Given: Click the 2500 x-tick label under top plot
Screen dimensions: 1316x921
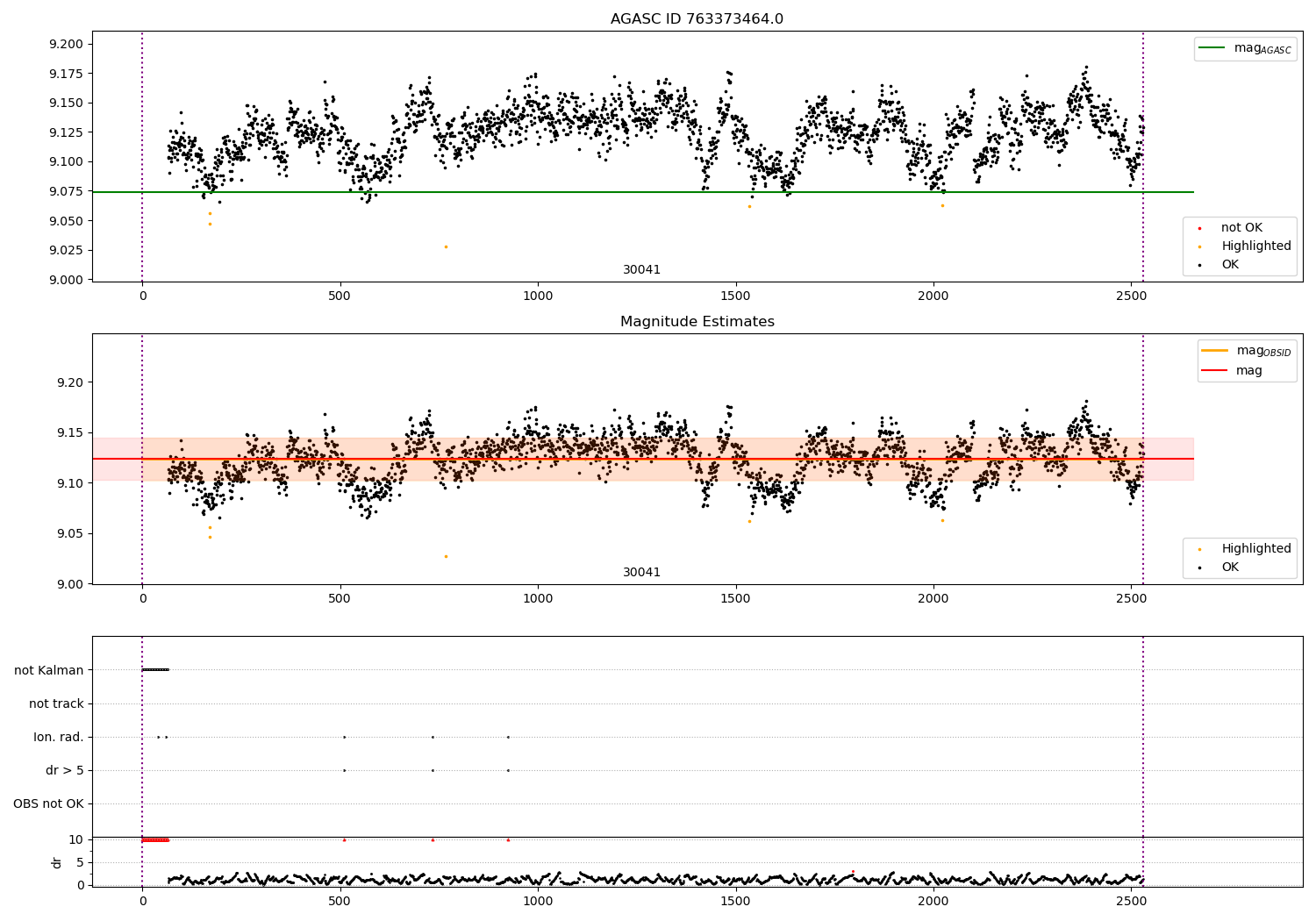Looking at the screenshot, I should pos(1131,296).
